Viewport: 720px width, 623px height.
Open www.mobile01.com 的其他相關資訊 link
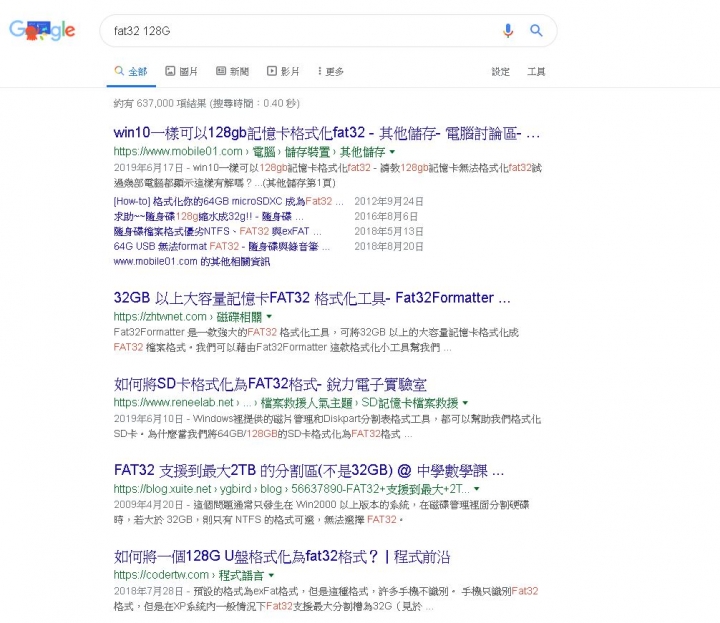(191, 261)
